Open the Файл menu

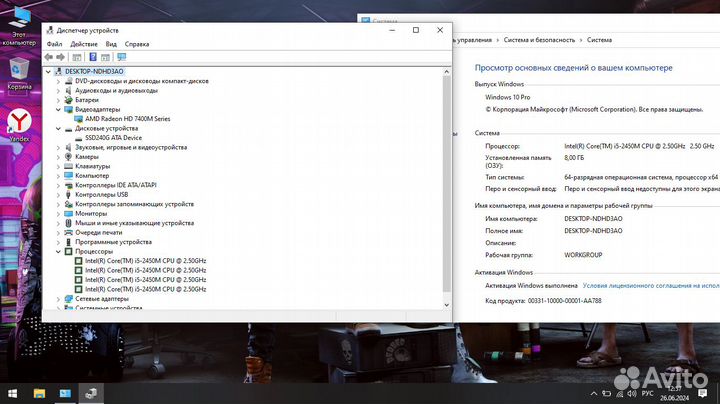(x=54, y=44)
